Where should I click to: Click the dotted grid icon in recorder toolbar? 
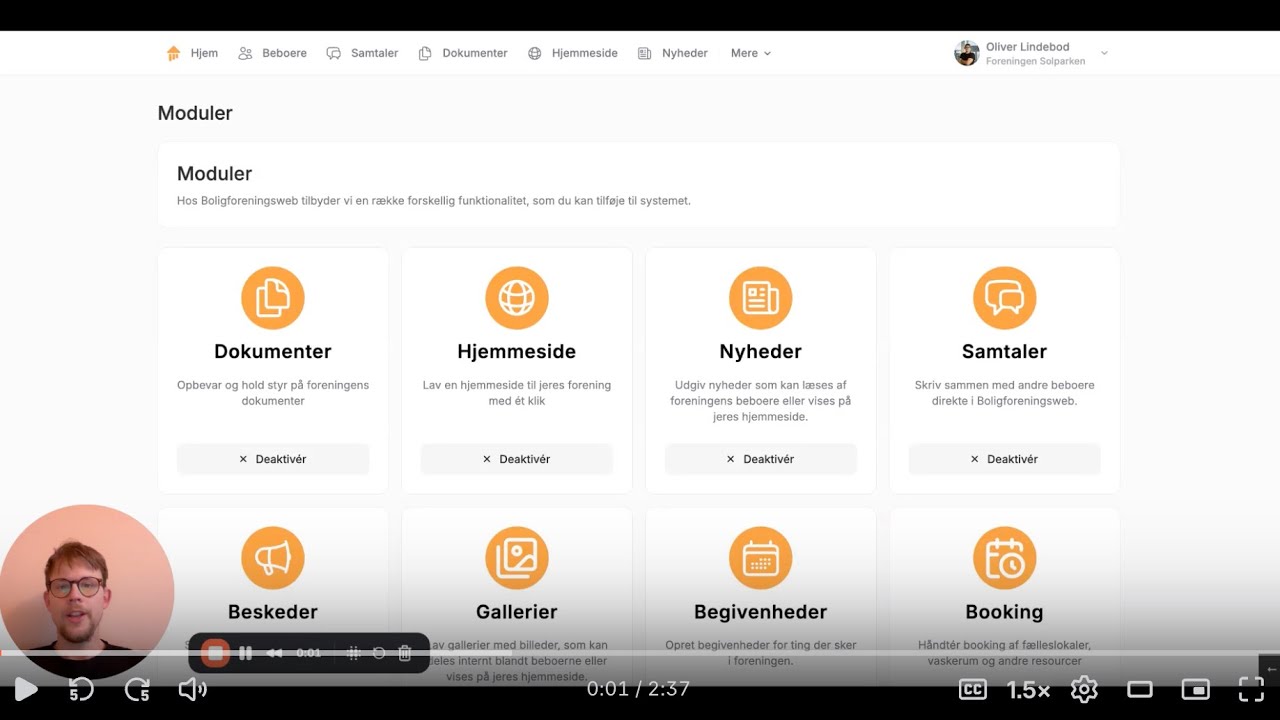click(x=353, y=653)
